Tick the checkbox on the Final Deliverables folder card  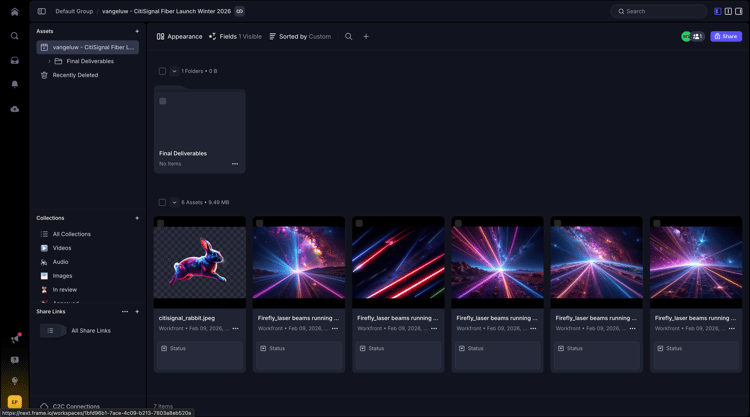coord(163,101)
